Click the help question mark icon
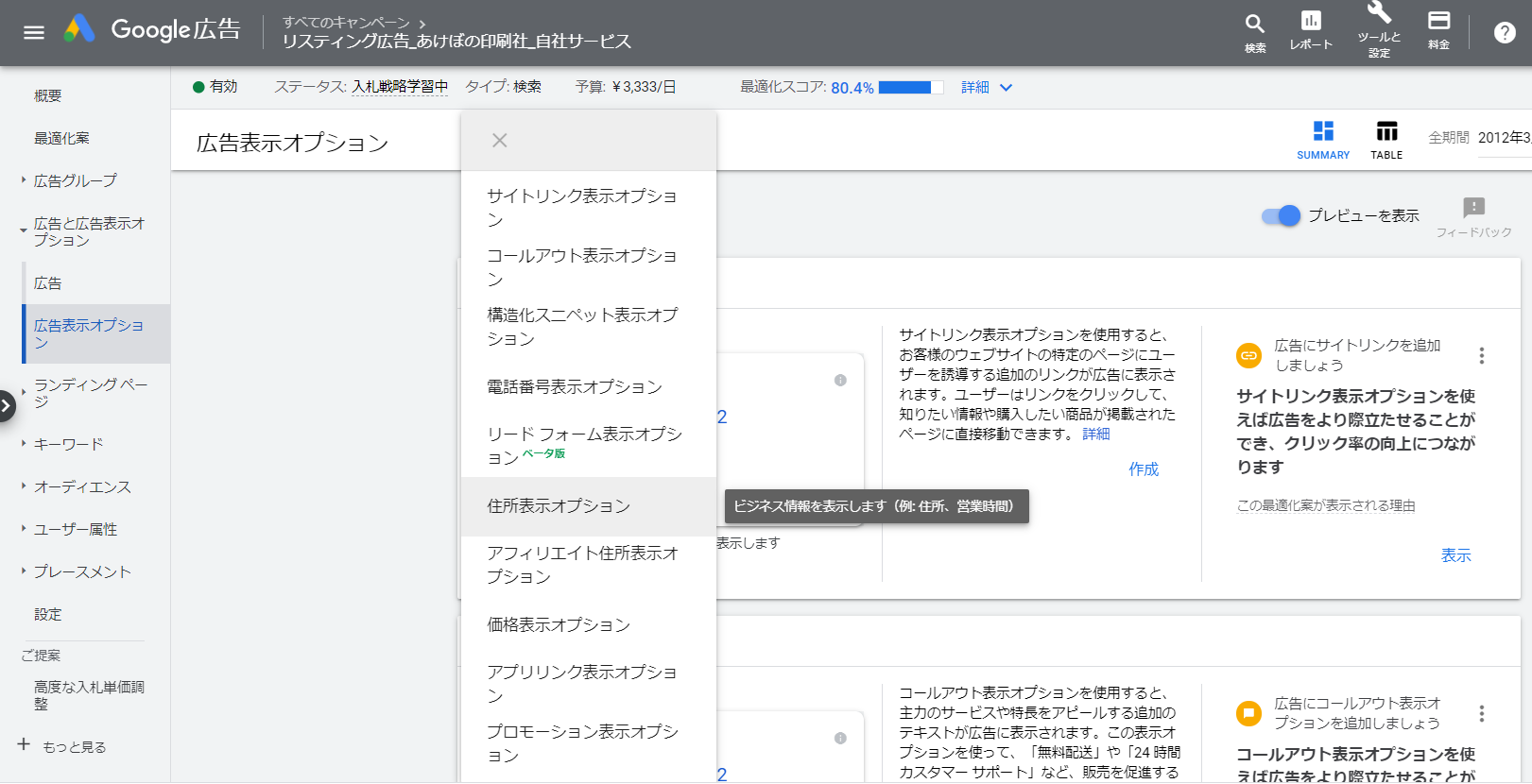Screen dimensions: 1532x784 pyautogui.click(x=1505, y=33)
